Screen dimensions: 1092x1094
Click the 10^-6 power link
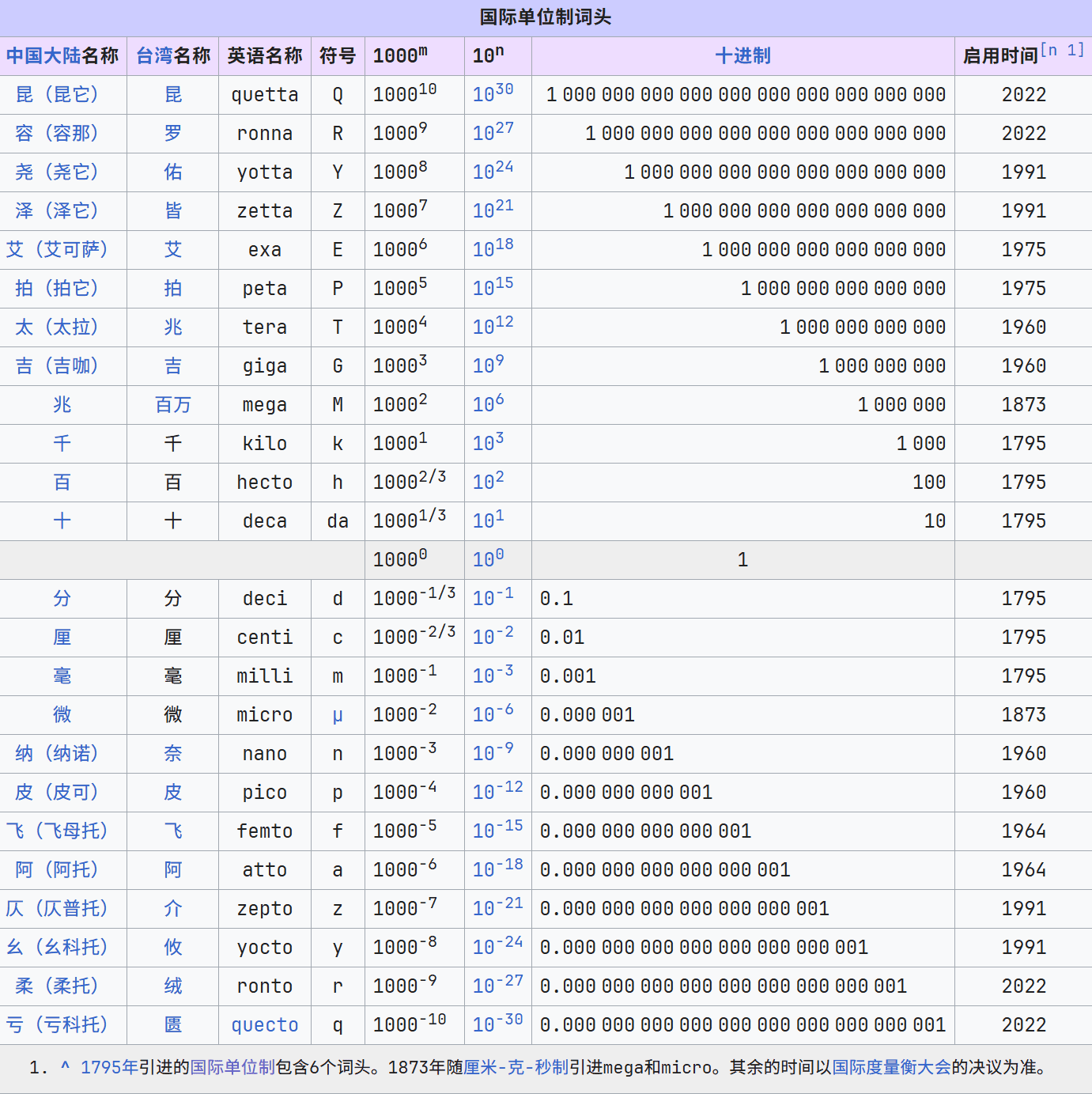tap(493, 714)
